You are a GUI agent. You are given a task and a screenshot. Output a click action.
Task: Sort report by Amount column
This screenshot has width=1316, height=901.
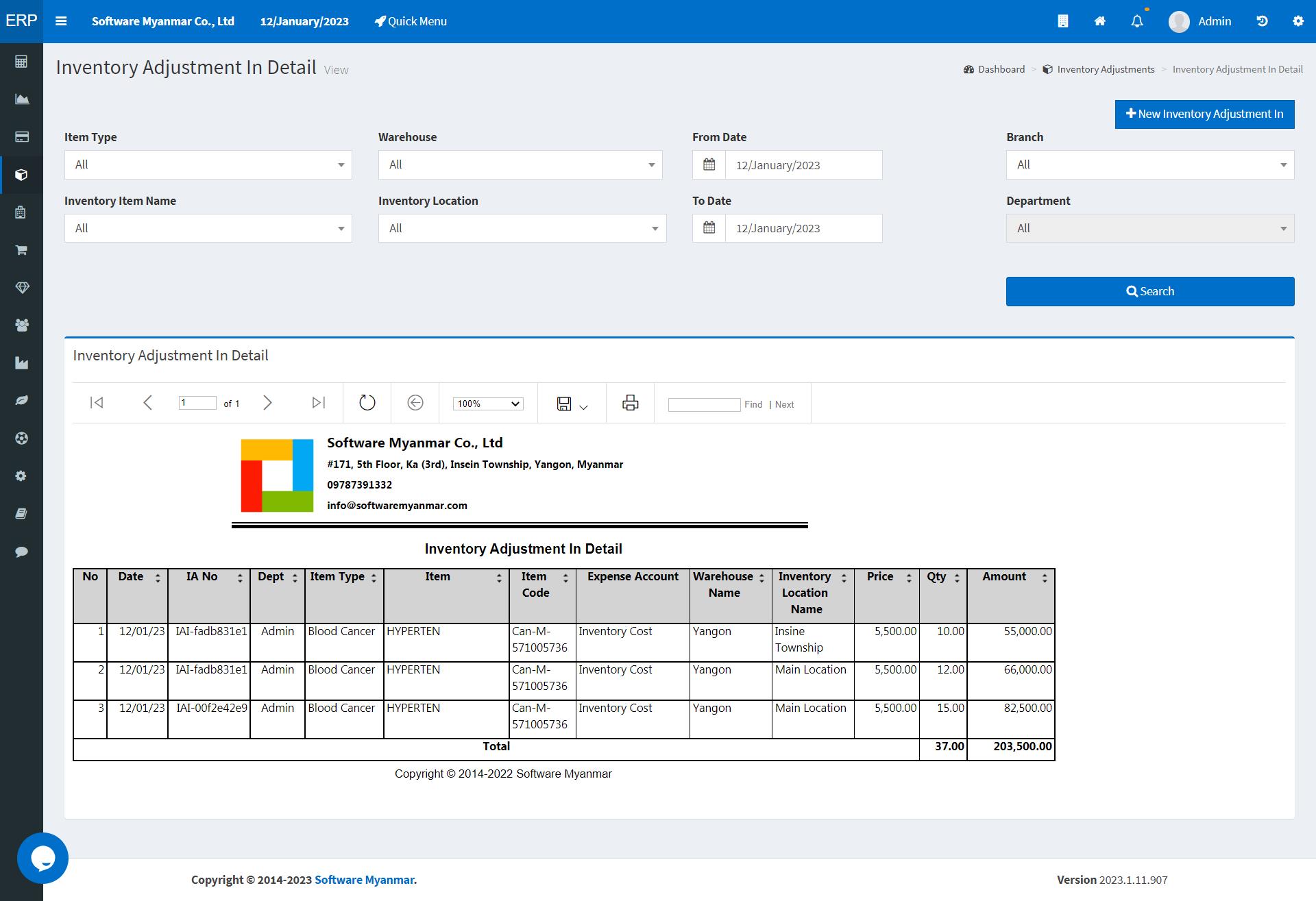[1045, 578]
